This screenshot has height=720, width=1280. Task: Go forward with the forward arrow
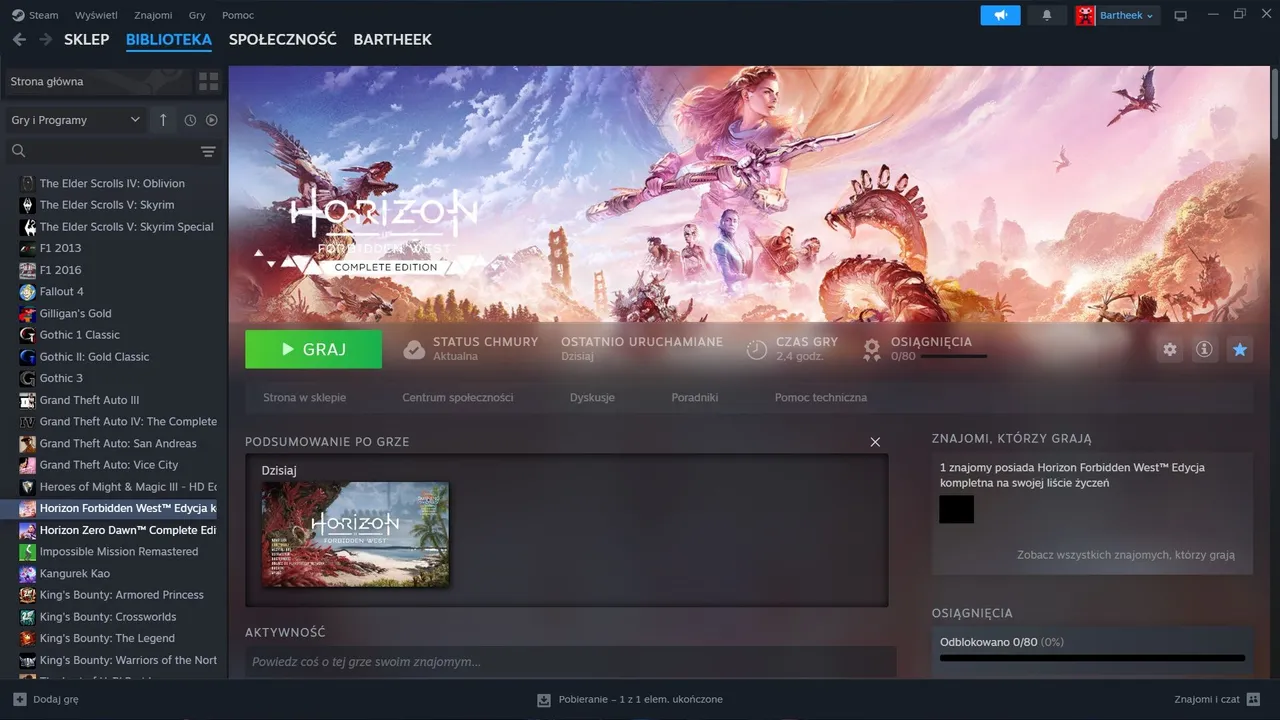45,39
